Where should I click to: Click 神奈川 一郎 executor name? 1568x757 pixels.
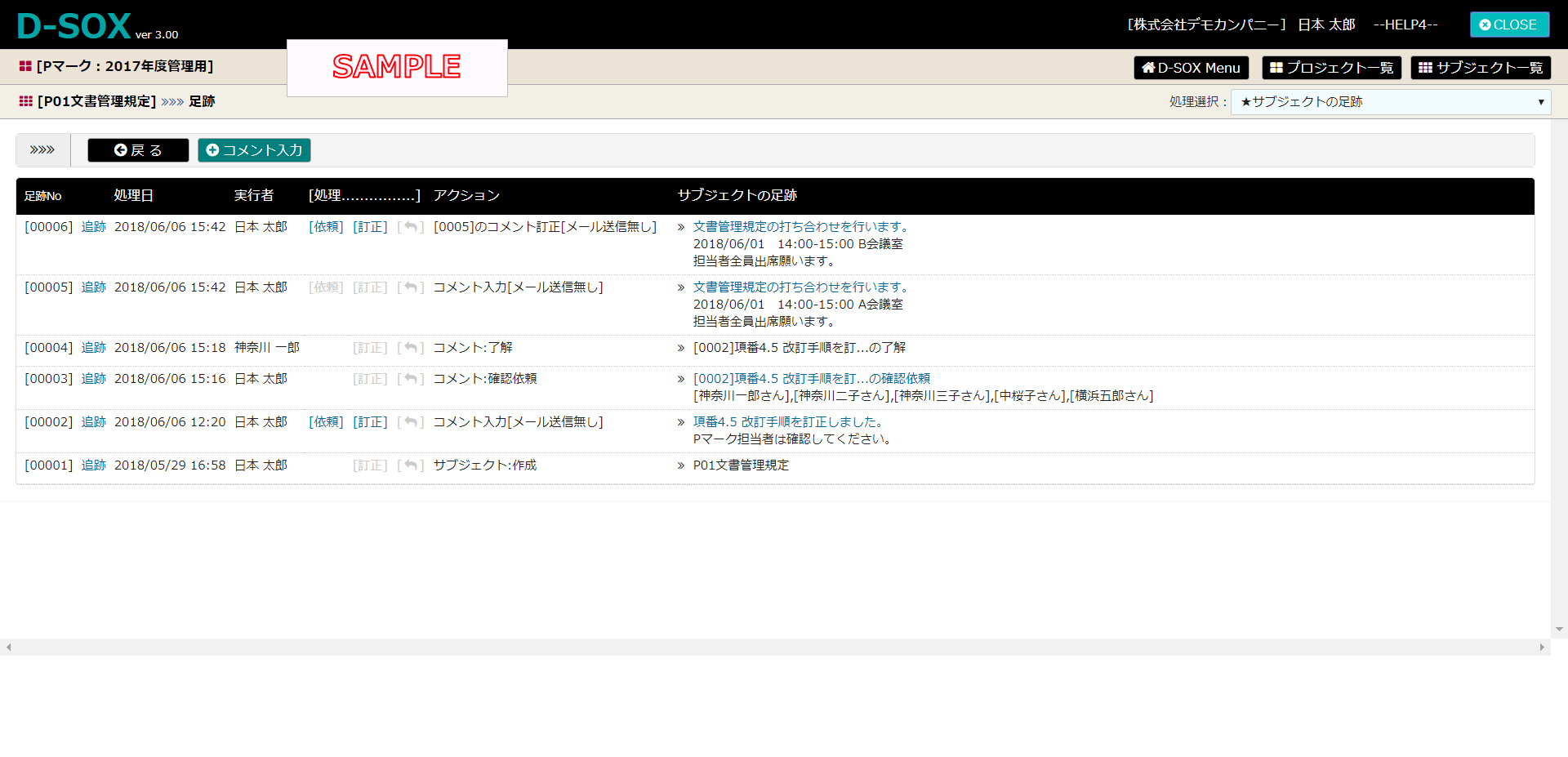pos(267,348)
